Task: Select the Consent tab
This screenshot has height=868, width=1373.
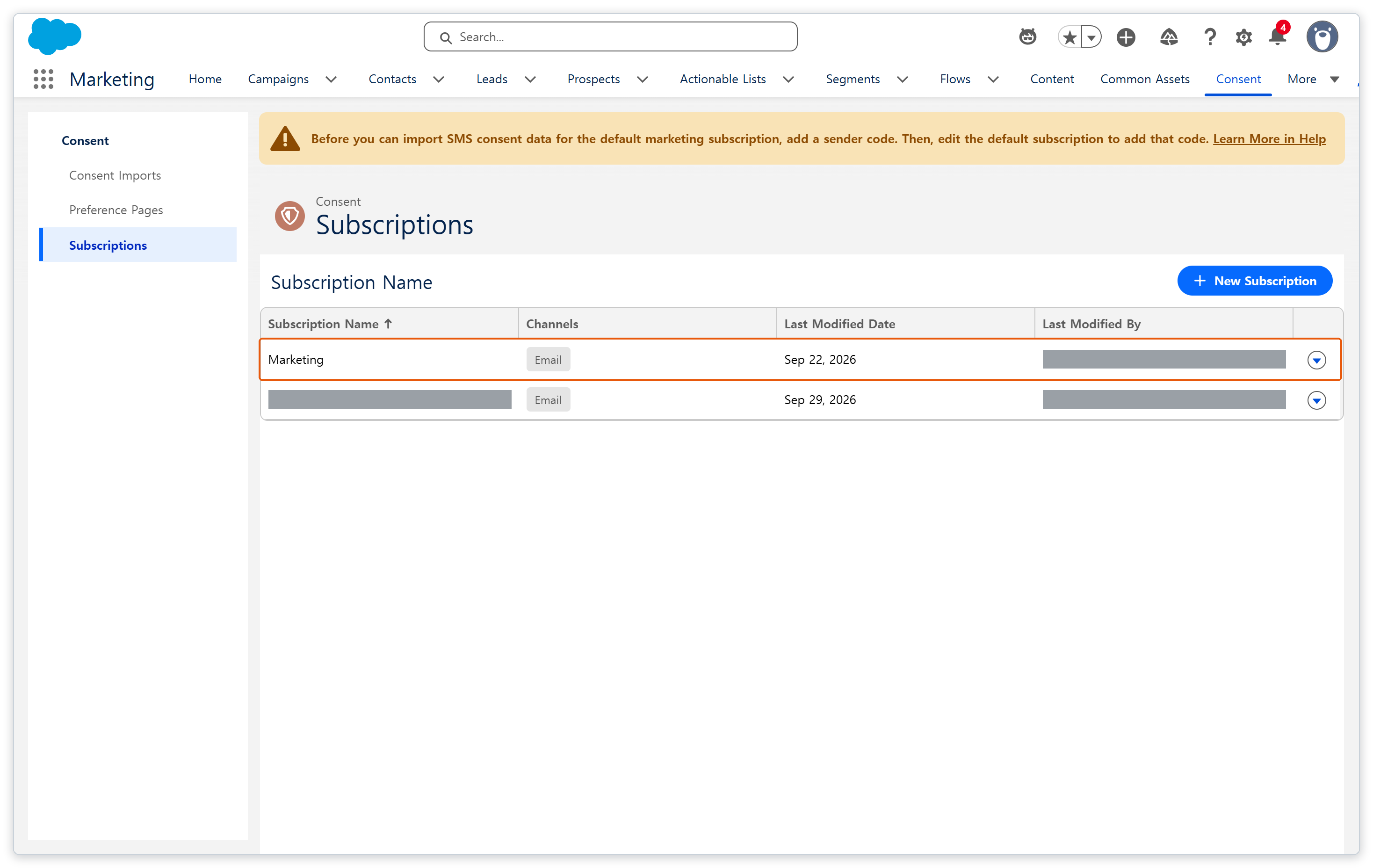Action: (x=1238, y=80)
